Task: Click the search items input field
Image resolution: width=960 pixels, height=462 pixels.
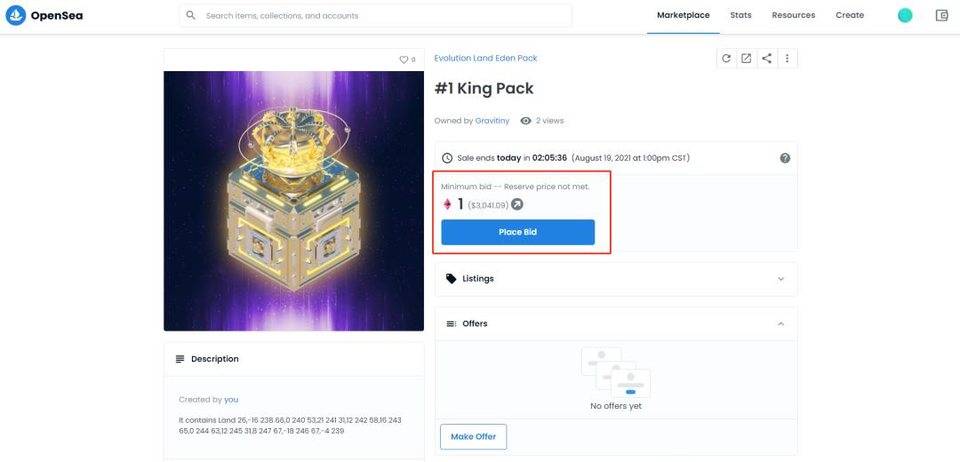Action: 376,16
